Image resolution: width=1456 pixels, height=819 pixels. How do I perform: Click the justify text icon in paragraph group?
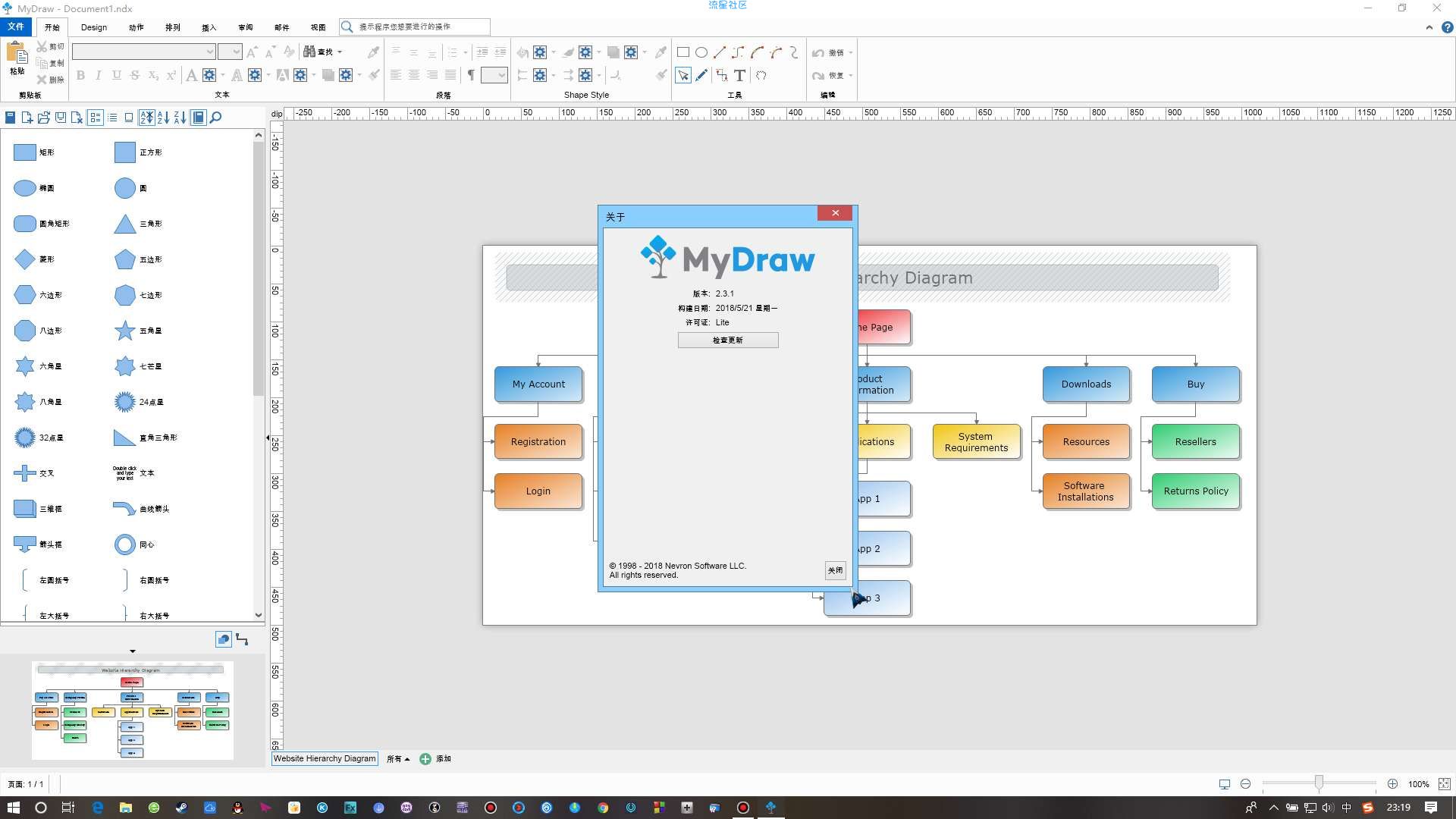(450, 75)
